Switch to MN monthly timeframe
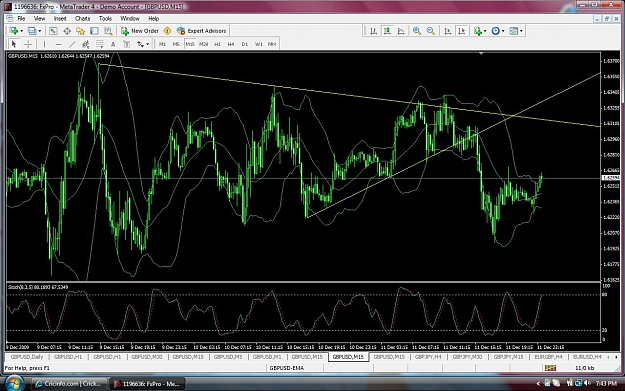625x391 pixels. [272, 44]
